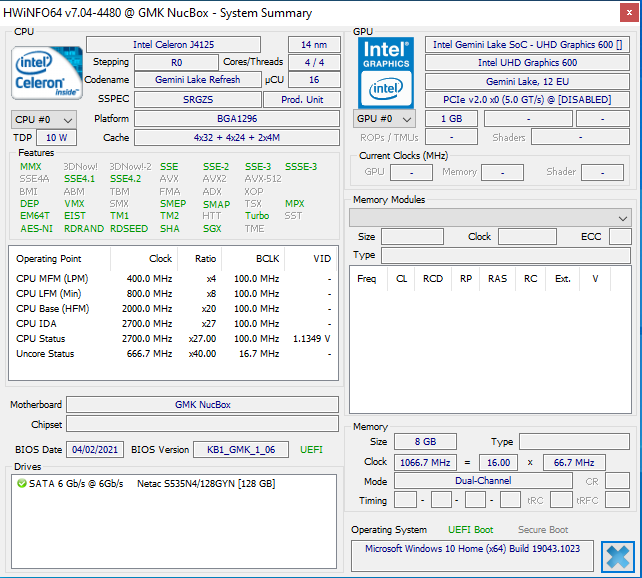Click the 14 nm process field
The height and width of the screenshot is (578, 642).
(314, 45)
